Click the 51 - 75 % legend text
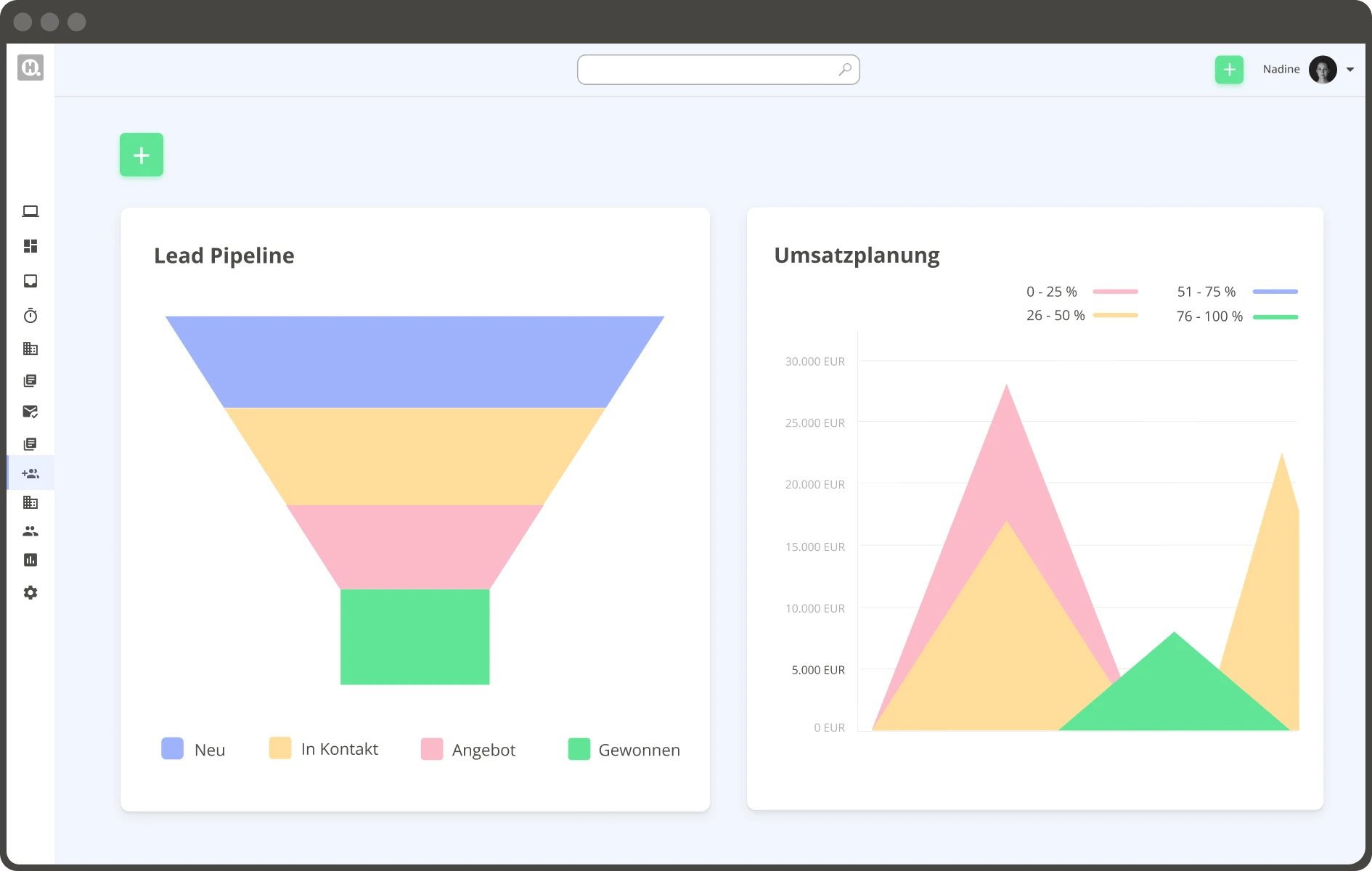The height and width of the screenshot is (871, 1372). click(x=1206, y=292)
